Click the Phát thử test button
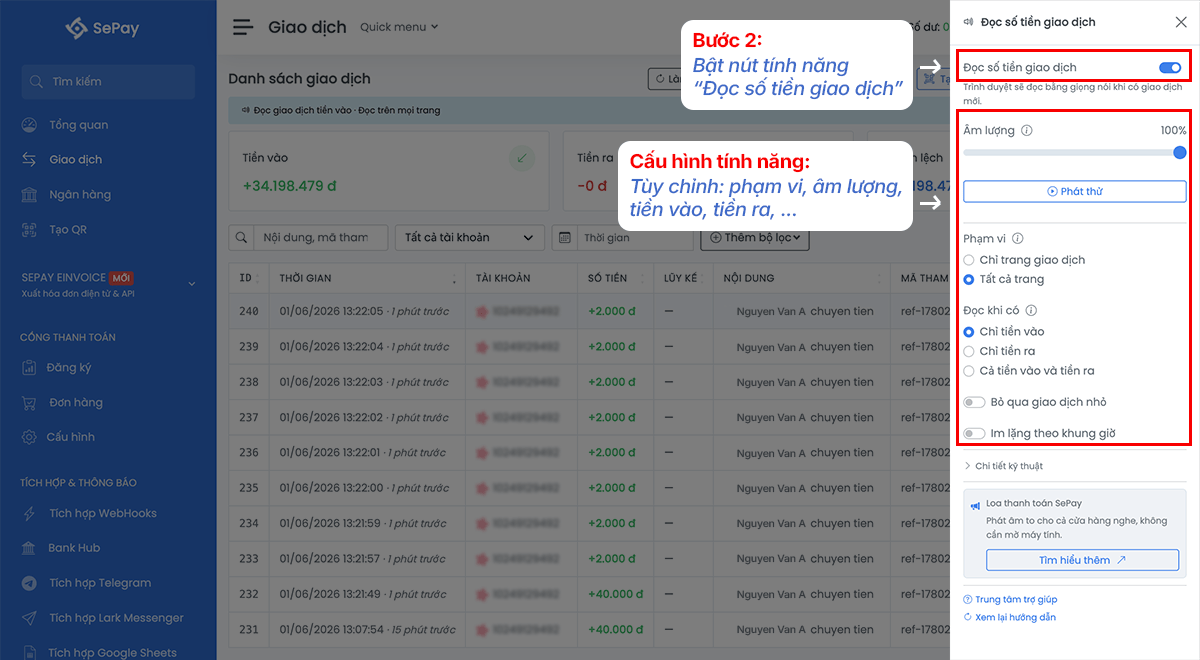The image size is (1200, 660). pos(1075,191)
